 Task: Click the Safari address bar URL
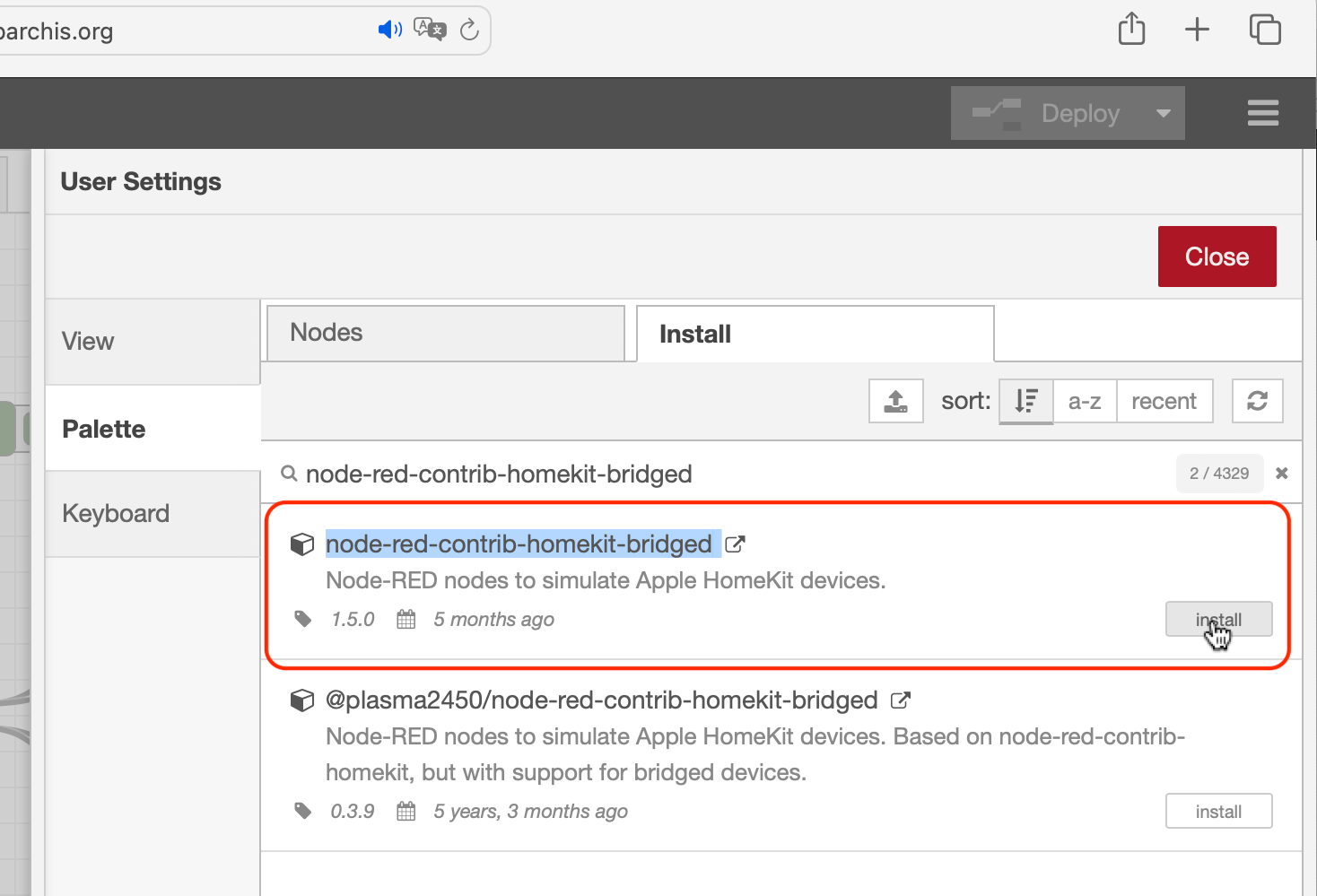click(57, 31)
